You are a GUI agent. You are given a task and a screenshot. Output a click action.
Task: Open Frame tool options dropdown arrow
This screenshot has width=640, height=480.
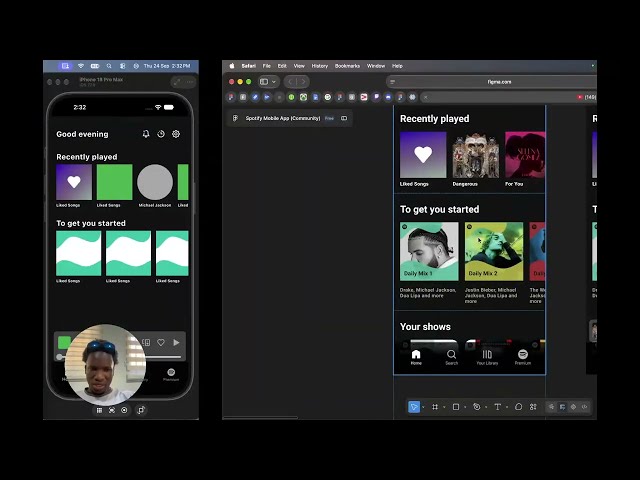[x=444, y=407]
